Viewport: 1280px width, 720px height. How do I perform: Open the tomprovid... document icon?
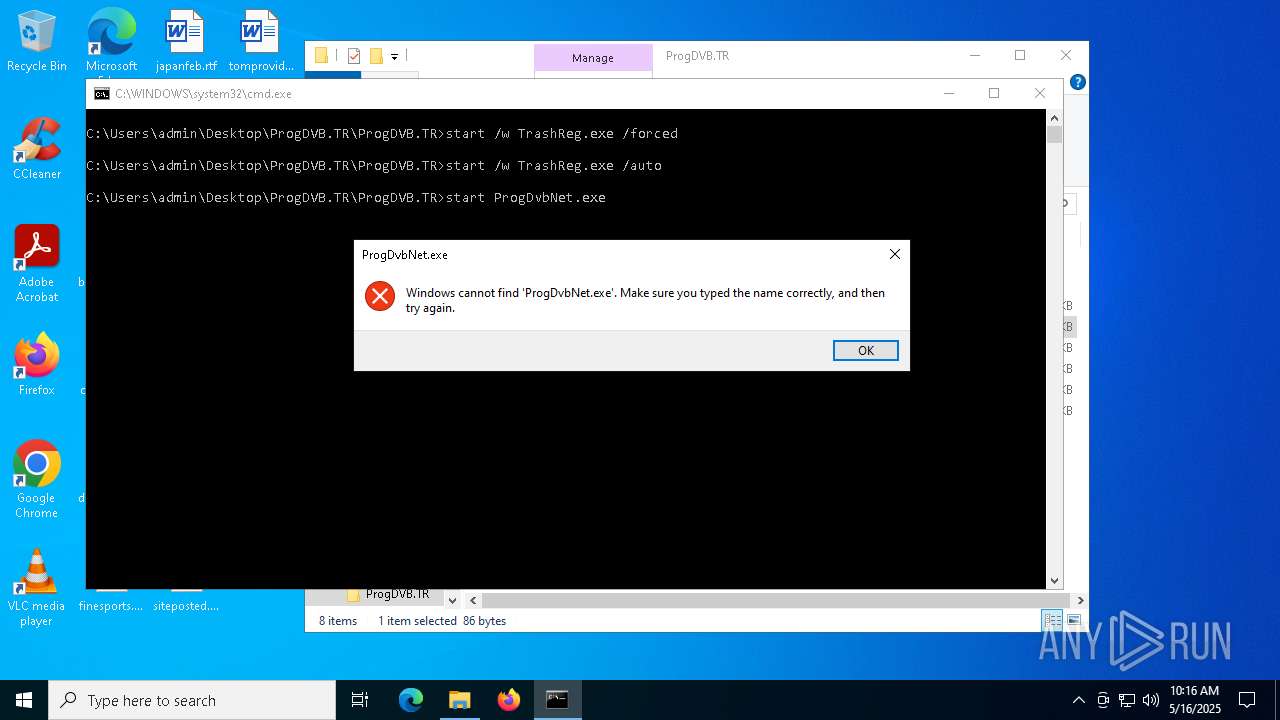pyautogui.click(x=261, y=41)
